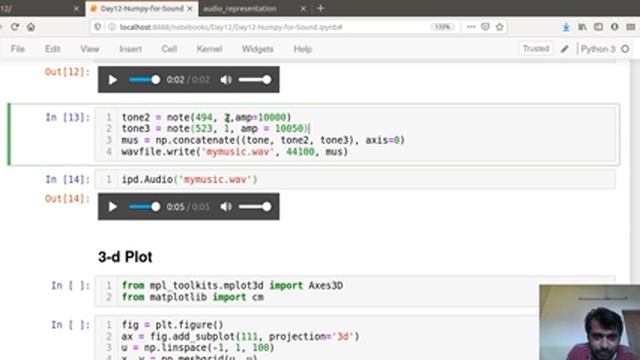Select the In [14] cell prompt
Screen dimensions: 640x360
[x=68, y=180]
